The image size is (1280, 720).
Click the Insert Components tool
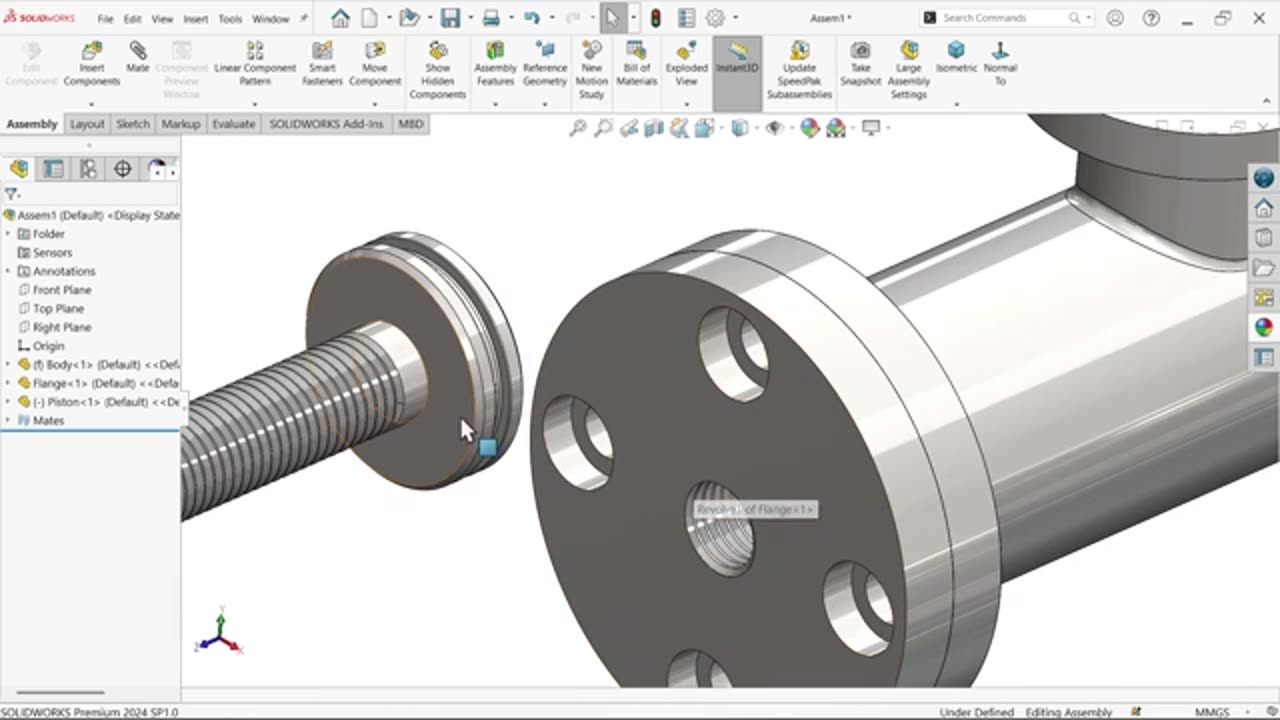click(x=91, y=62)
